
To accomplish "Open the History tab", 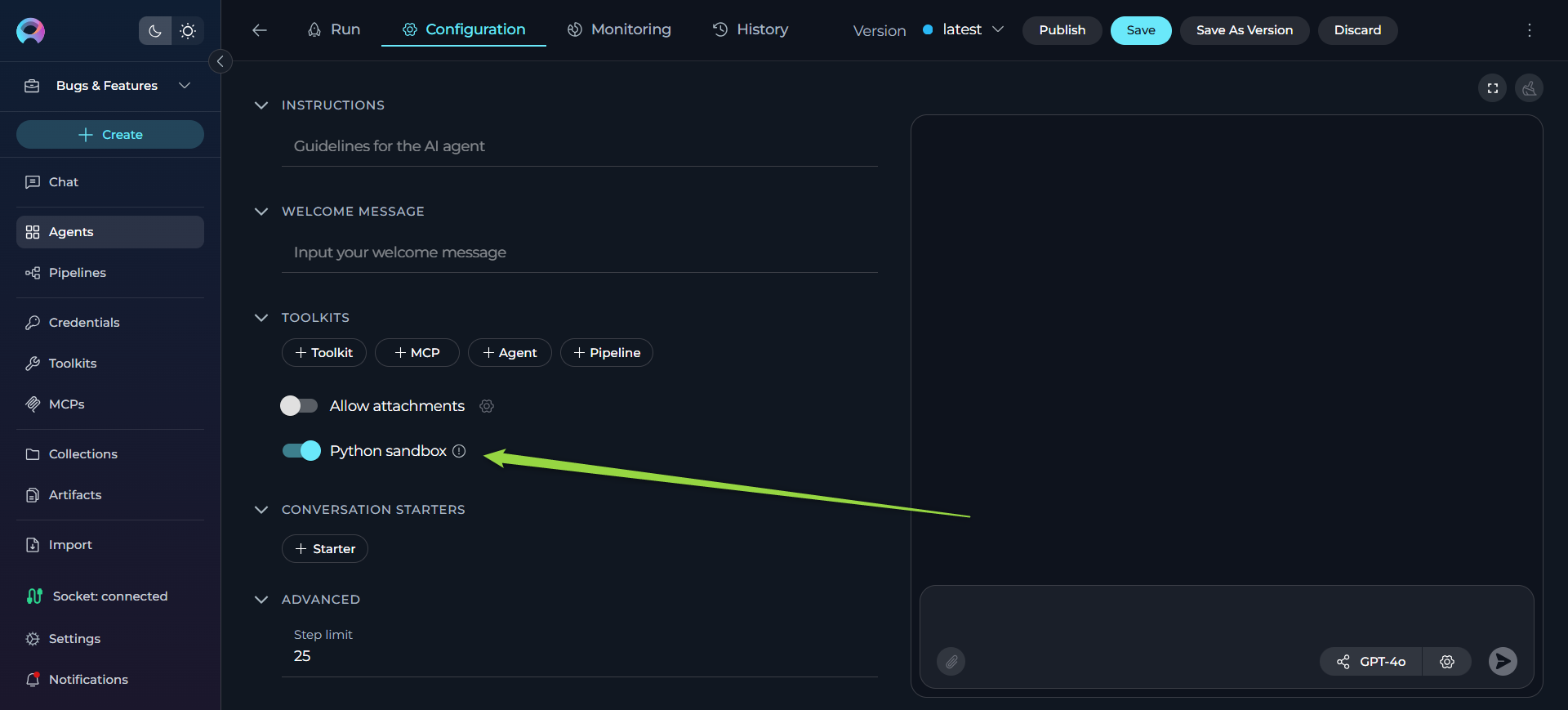I will (x=750, y=29).
